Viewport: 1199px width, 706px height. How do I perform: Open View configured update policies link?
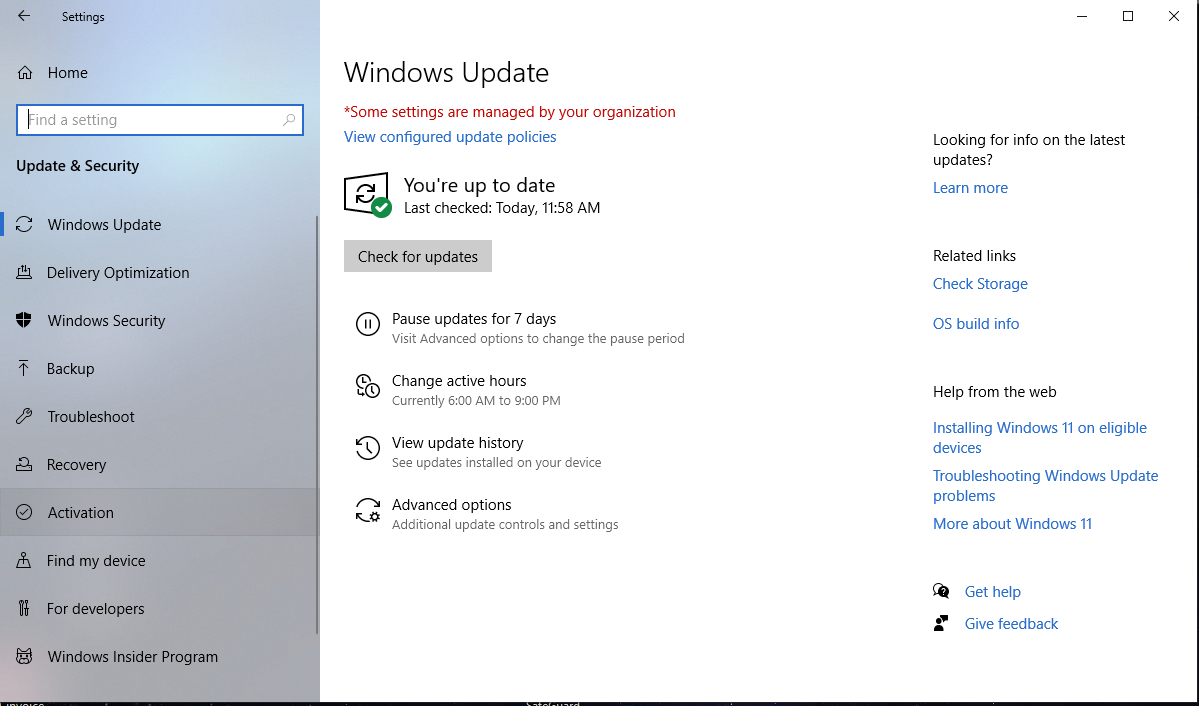[450, 137]
